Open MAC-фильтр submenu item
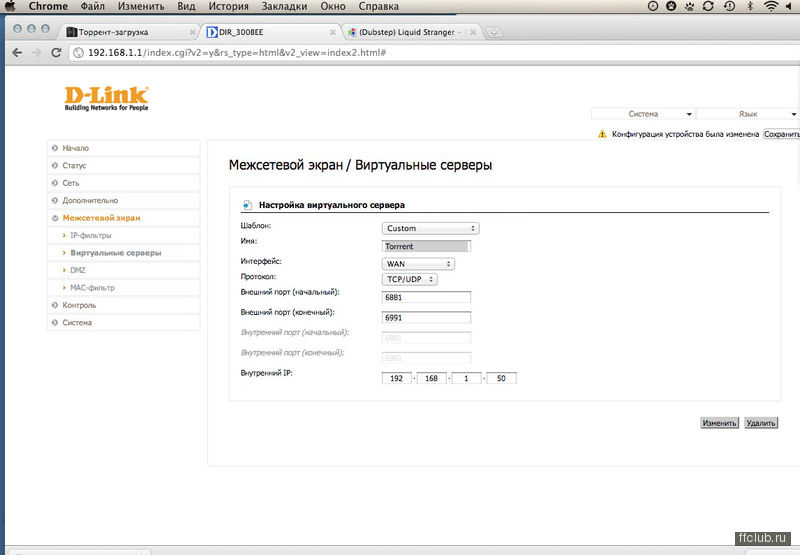The width and height of the screenshot is (800, 555). pos(123,288)
